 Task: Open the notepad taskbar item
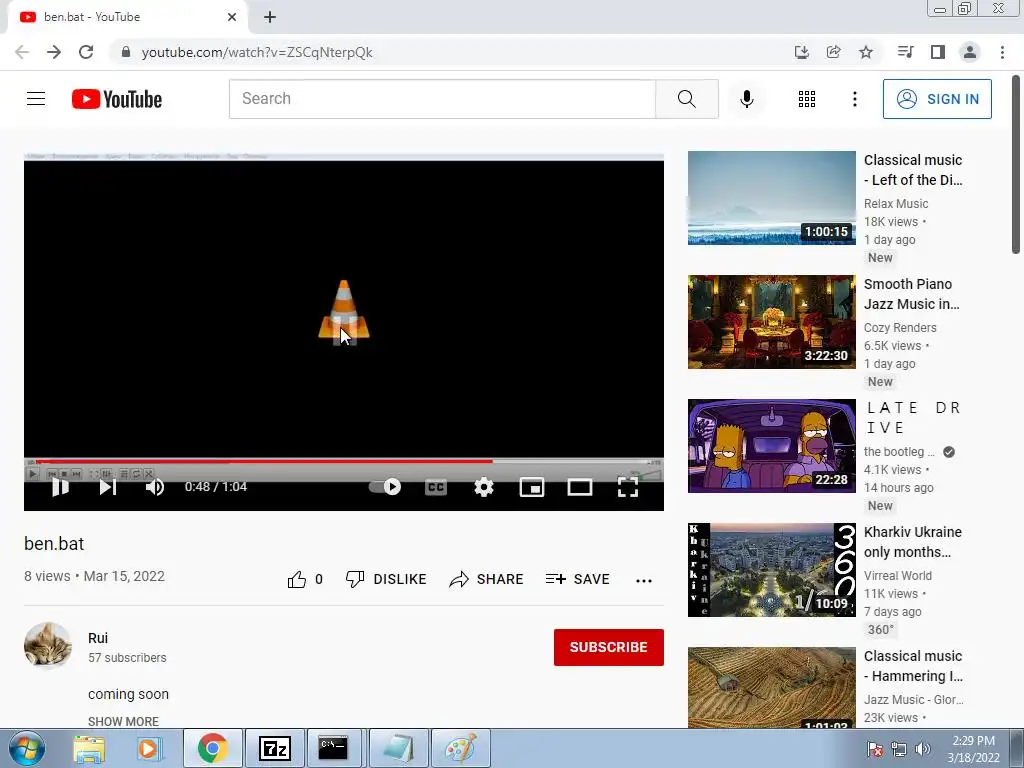(x=398, y=748)
